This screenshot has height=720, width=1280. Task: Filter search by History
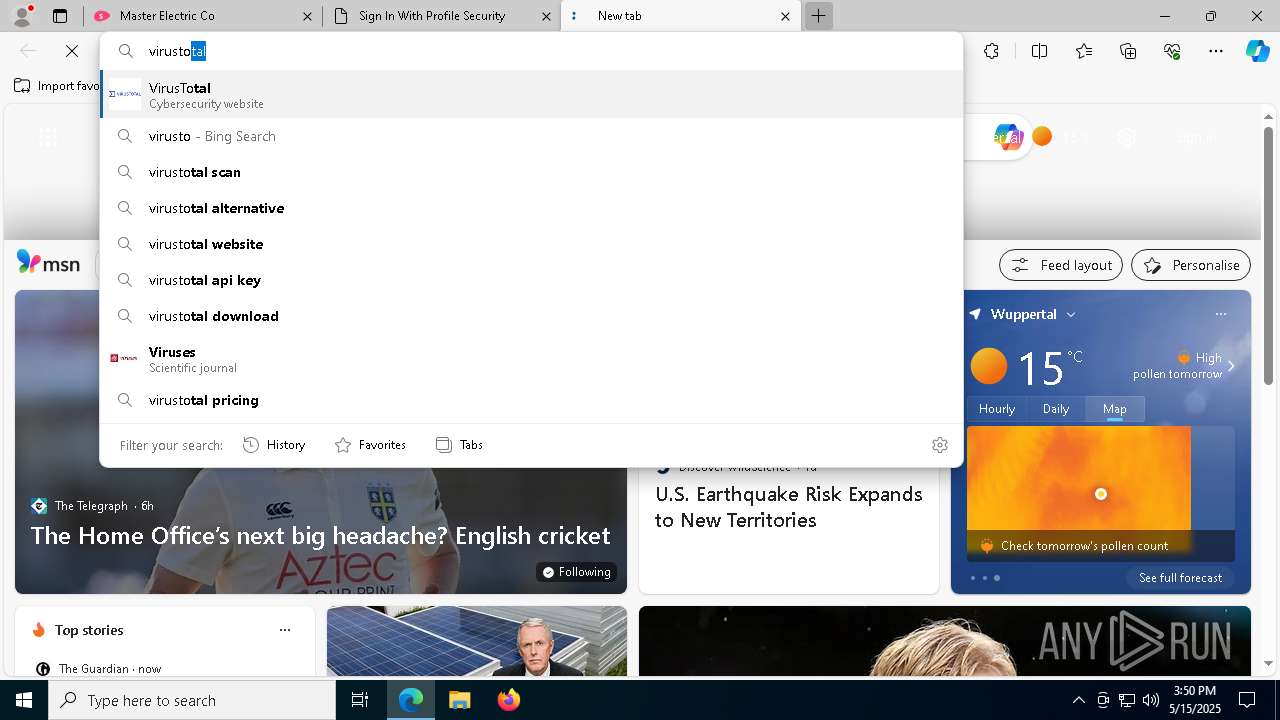pyautogui.click(x=274, y=445)
